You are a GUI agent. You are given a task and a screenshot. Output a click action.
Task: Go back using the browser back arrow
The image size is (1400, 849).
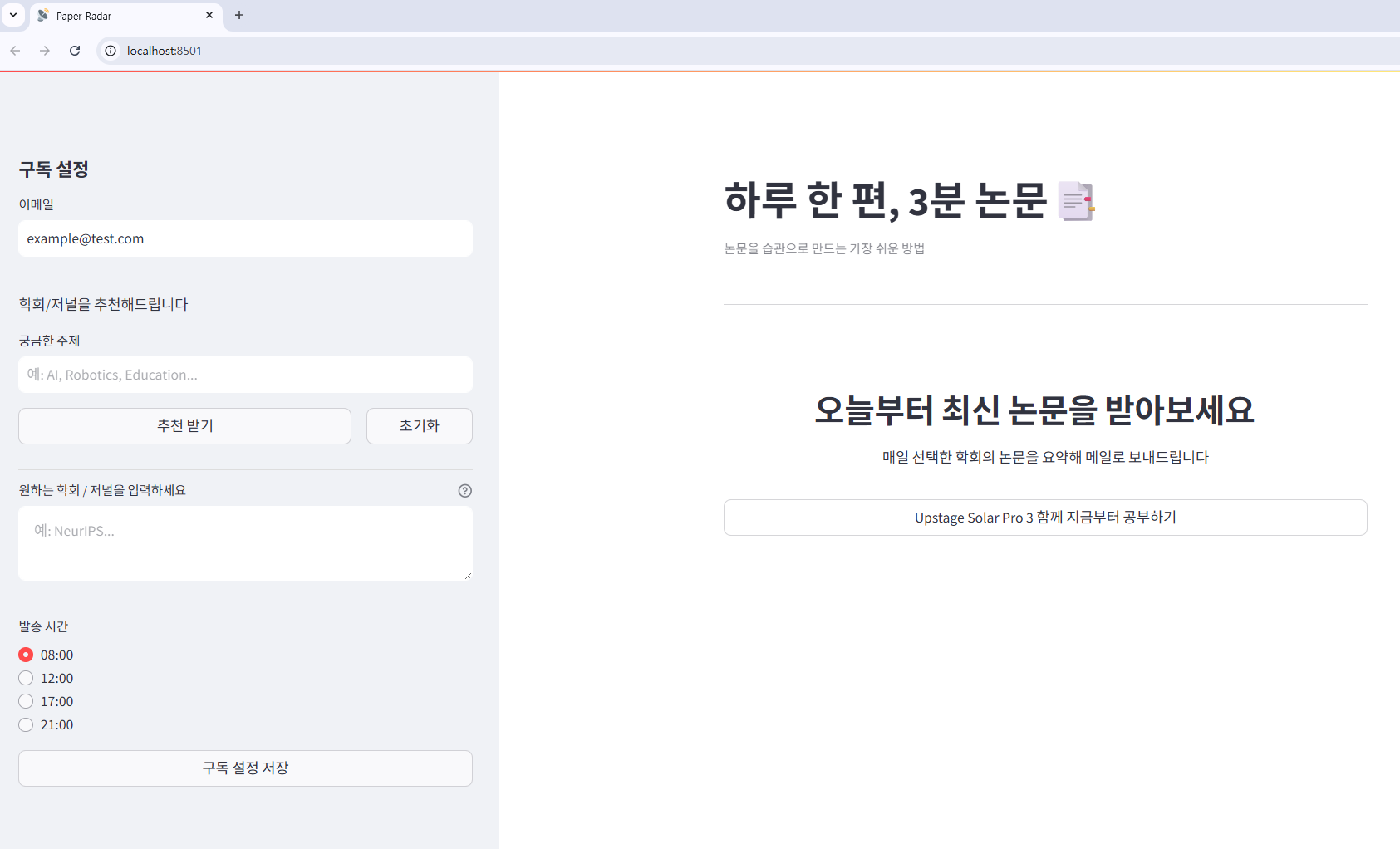click(15, 51)
